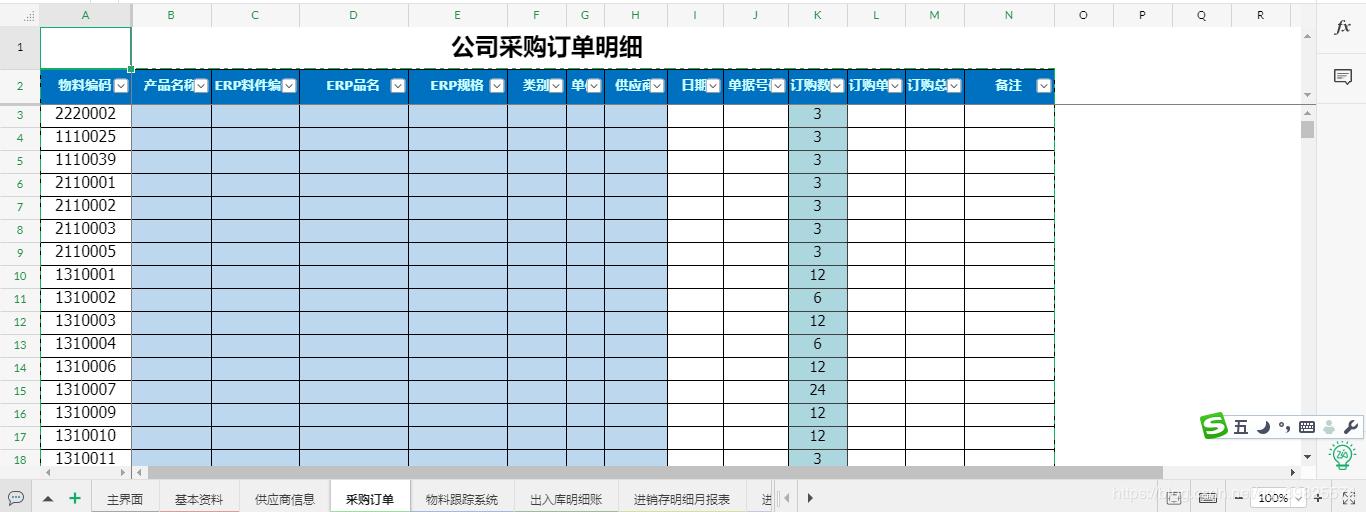Screen dimensions: 1366x512
Task: Switch to the 供应商信息 sheet tab
Action: (x=285, y=499)
